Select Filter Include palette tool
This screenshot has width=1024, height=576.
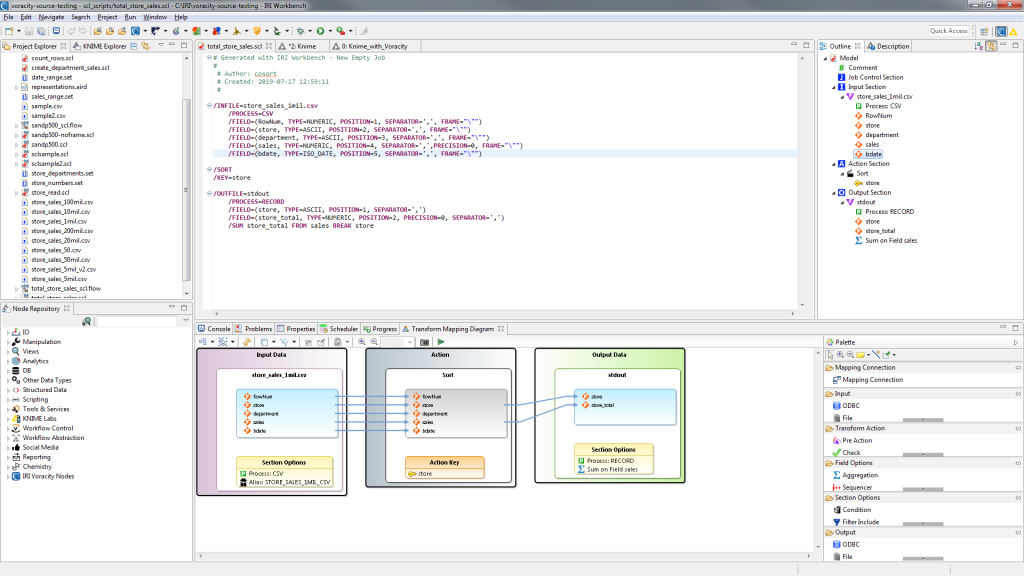tap(856, 522)
